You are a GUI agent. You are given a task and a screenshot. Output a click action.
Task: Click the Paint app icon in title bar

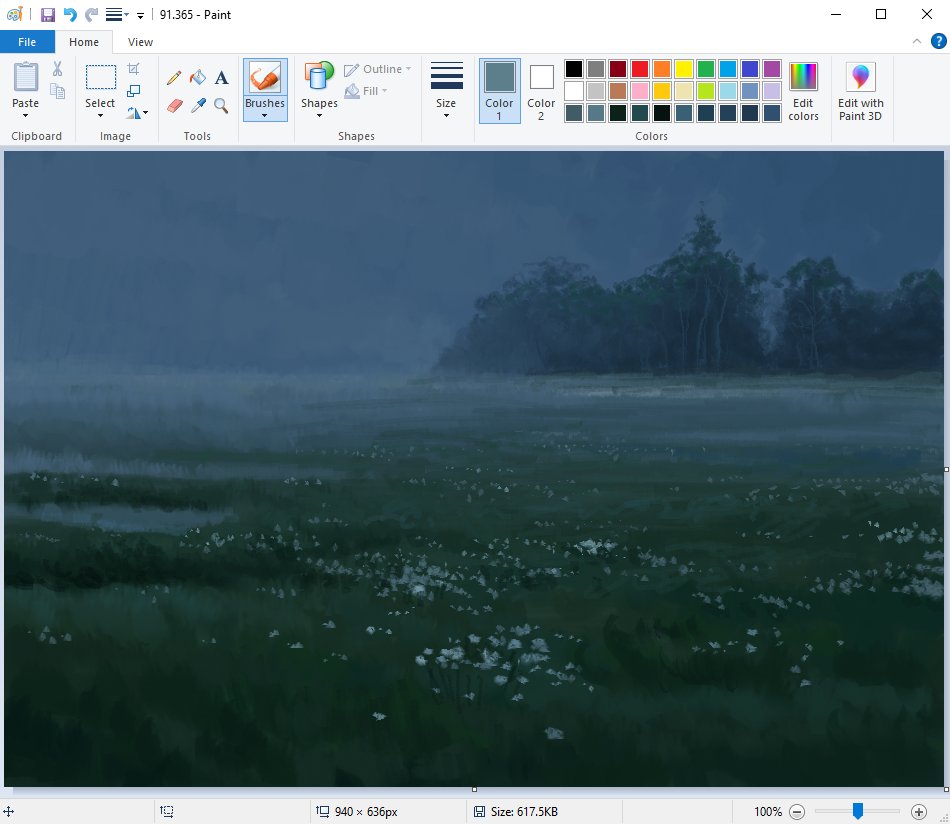(x=15, y=14)
